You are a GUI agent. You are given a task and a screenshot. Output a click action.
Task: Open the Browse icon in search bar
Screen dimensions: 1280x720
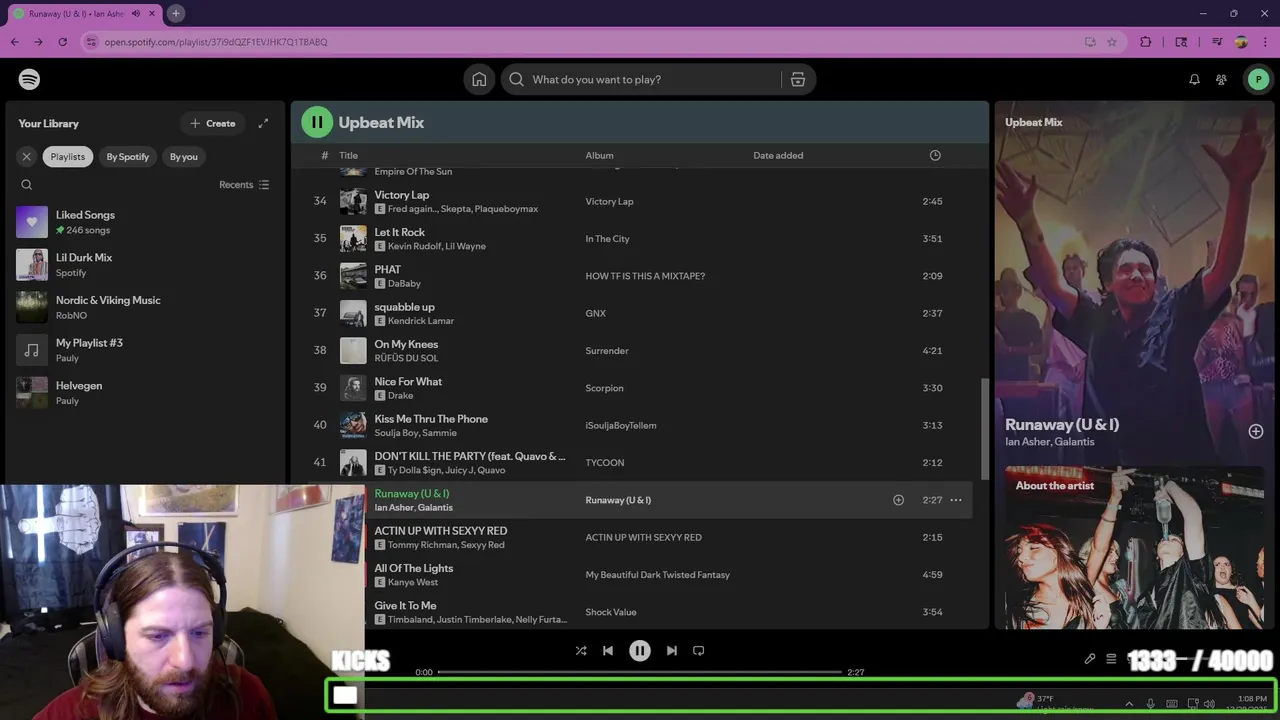[x=798, y=79]
